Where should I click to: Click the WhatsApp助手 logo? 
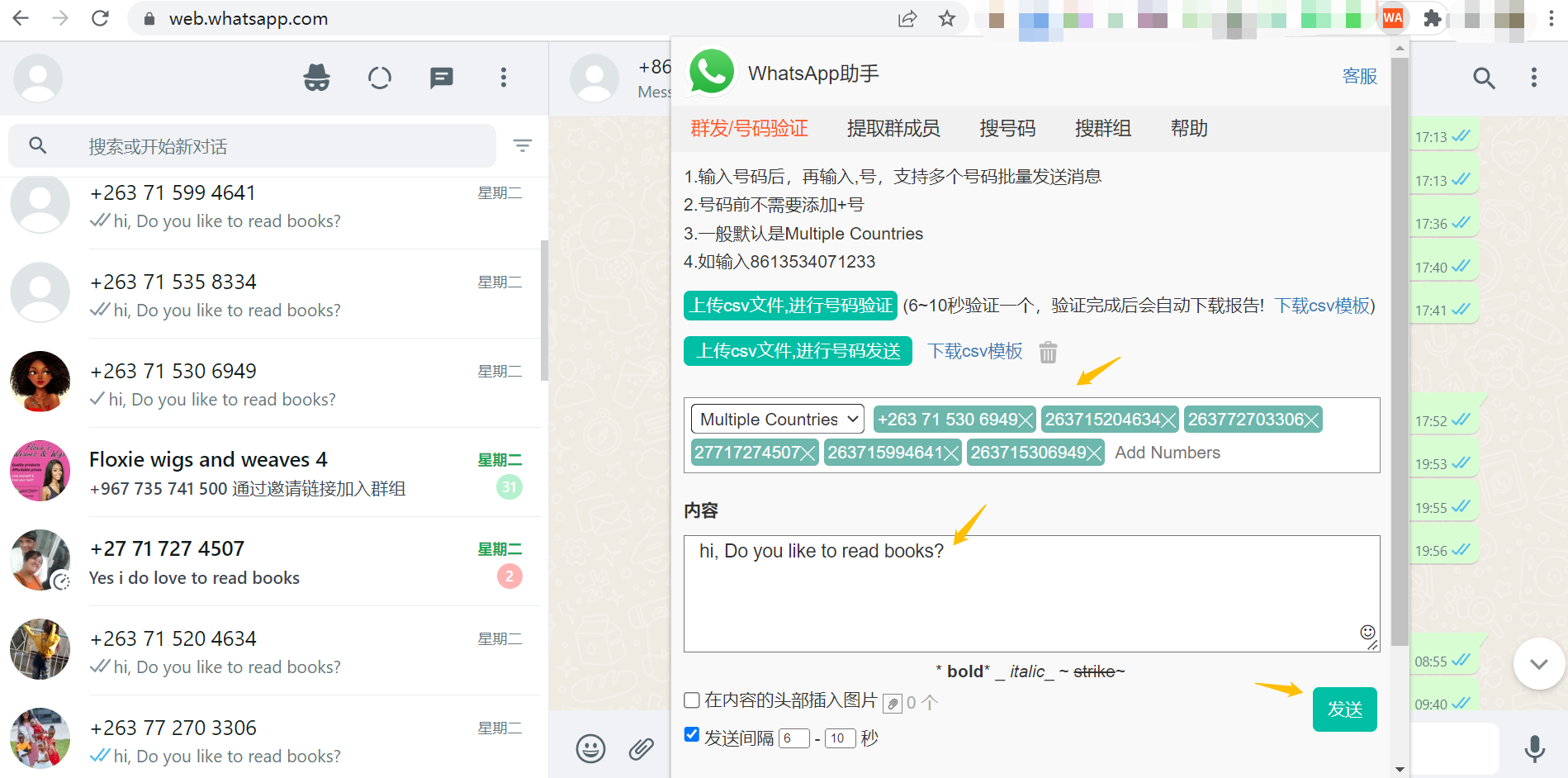point(712,72)
